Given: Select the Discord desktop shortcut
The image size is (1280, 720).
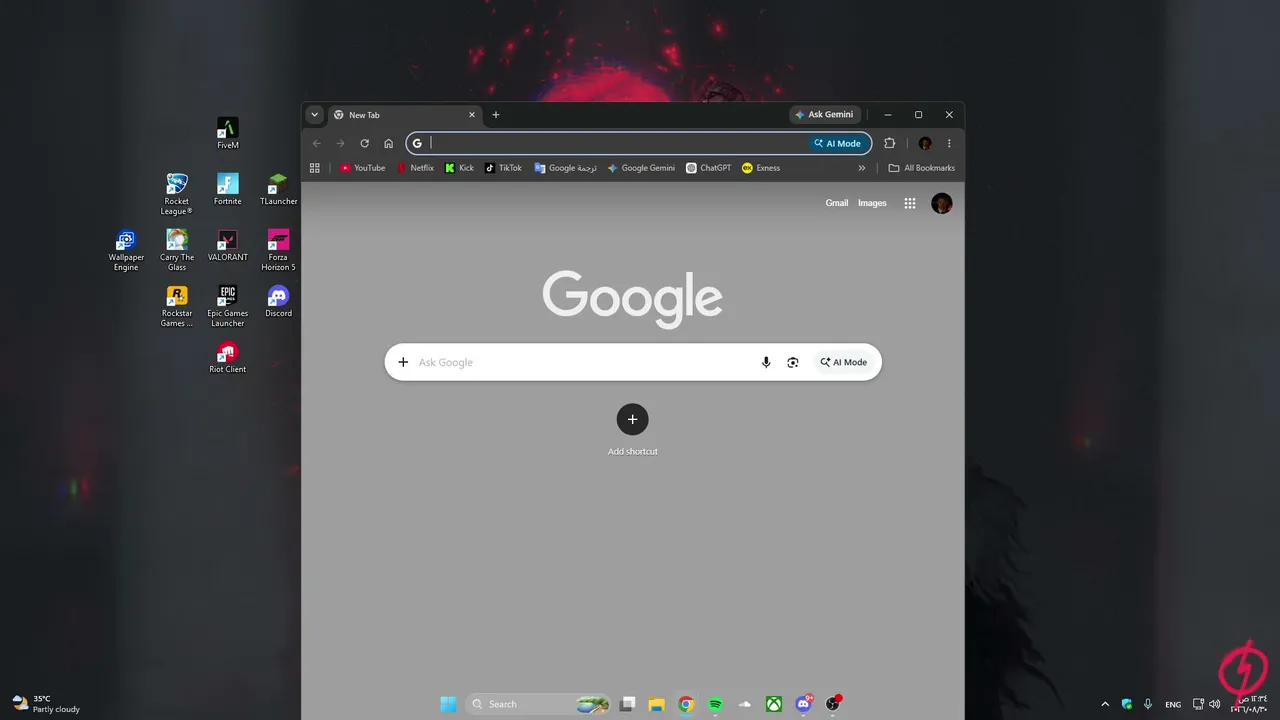Looking at the screenshot, I should pos(279,301).
